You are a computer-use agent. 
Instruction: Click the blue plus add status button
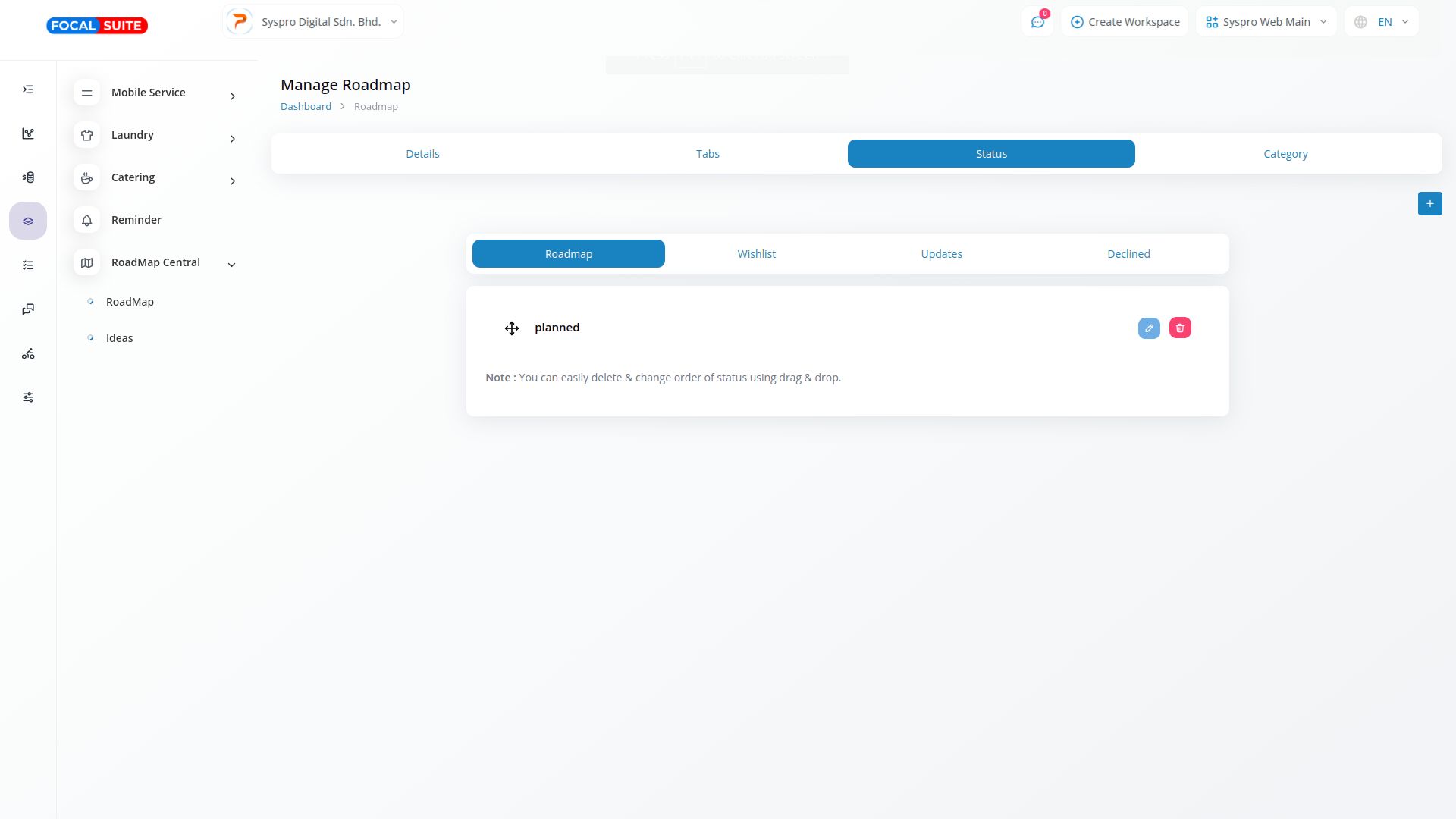click(1429, 203)
